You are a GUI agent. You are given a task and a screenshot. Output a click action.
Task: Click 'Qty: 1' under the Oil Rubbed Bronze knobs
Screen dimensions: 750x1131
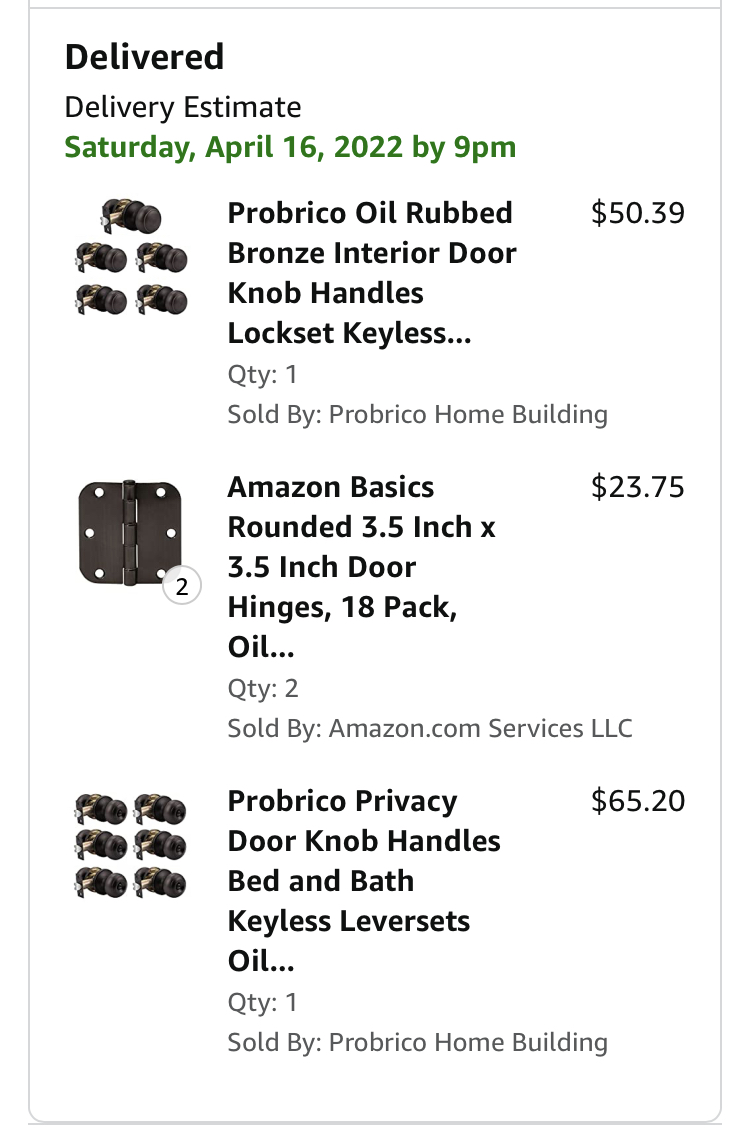[262, 375]
